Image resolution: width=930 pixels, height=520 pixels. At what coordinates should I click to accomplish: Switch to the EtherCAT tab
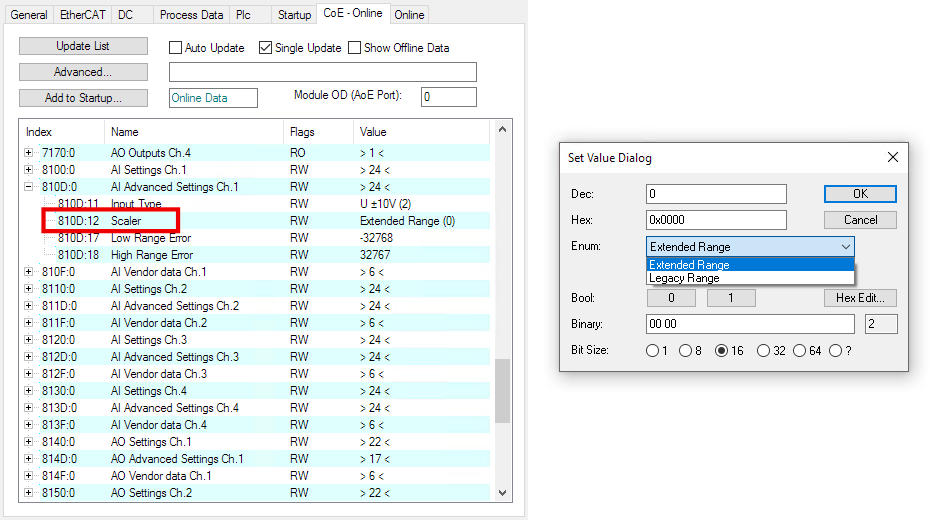pos(82,15)
